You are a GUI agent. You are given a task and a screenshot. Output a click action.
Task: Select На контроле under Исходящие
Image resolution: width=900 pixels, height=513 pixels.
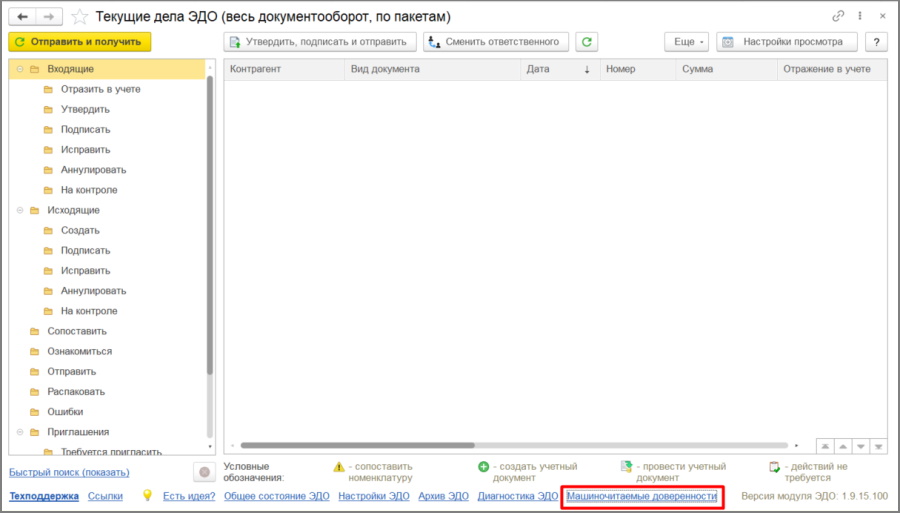click(89, 311)
